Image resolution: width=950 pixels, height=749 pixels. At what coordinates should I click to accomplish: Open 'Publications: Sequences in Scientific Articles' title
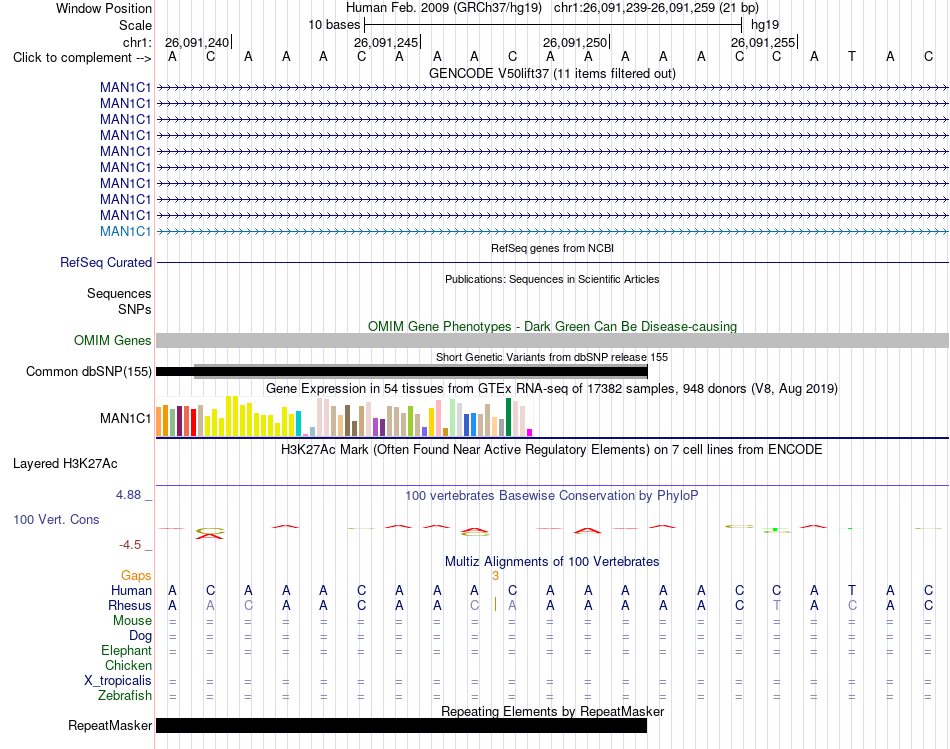coord(552,279)
